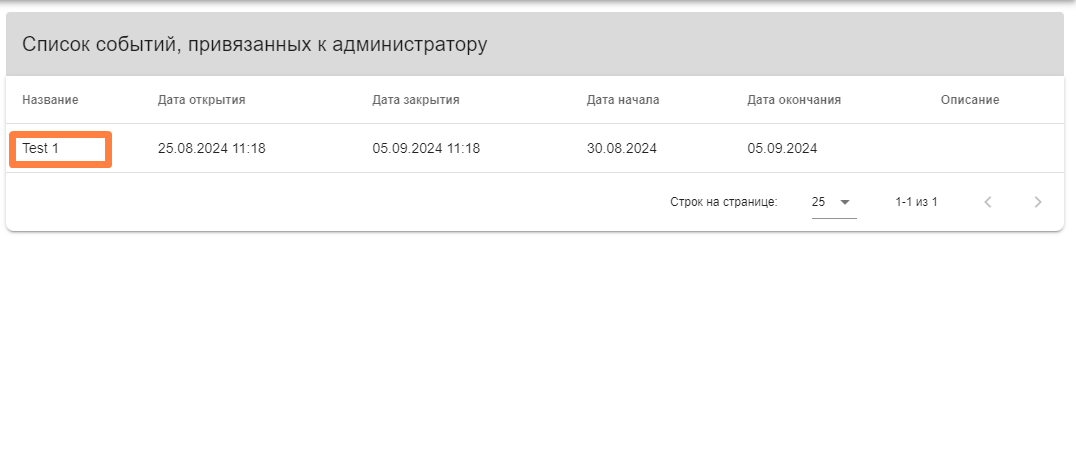Click the opening date 25.08.2024 11:18 cell
The height and width of the screenshot is (472, 1076).
(x=211, y=148)
